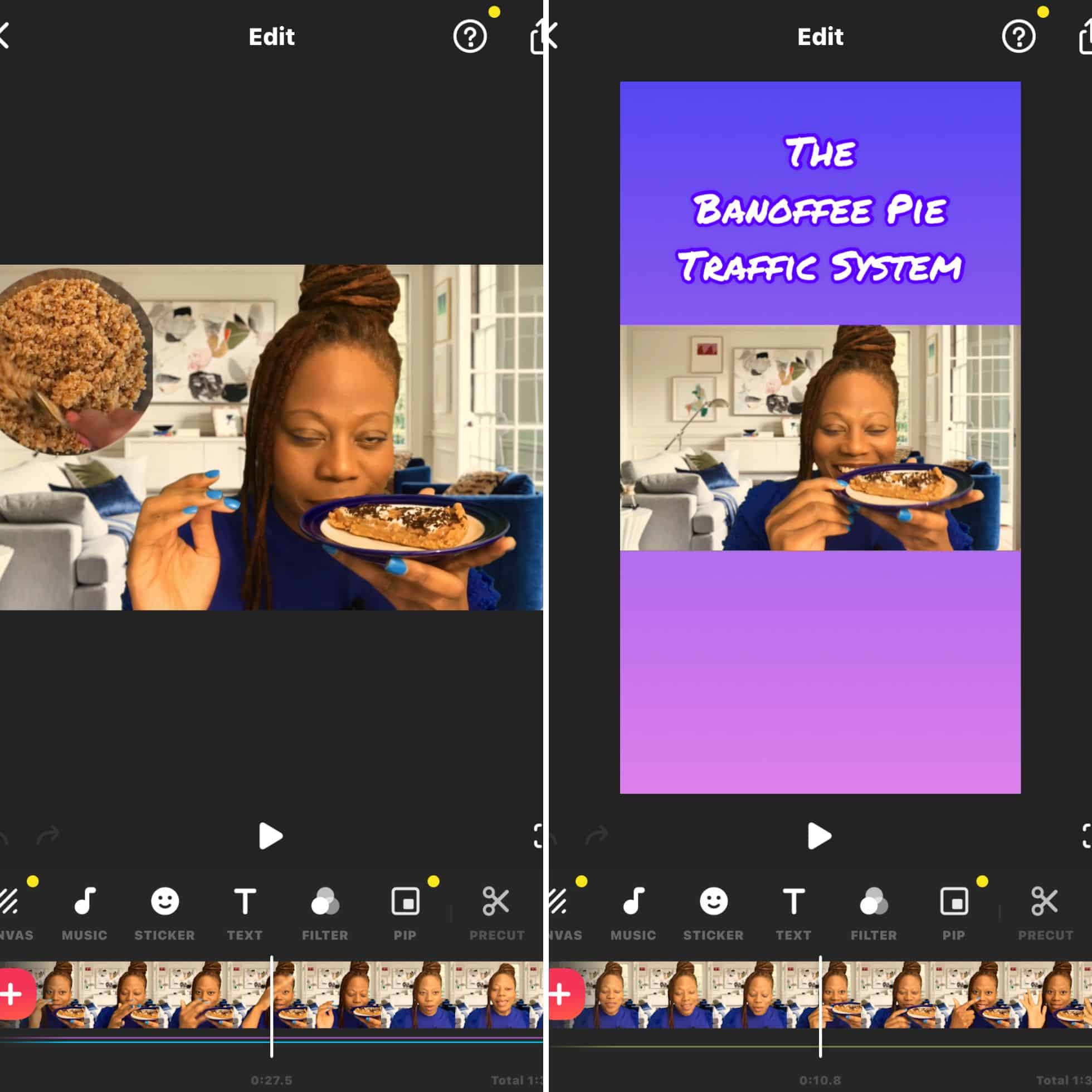The image size is (1092, 1092).
Task: Tap the help question mark icon left
Action: pyautogui.click(x=470, y=37)
